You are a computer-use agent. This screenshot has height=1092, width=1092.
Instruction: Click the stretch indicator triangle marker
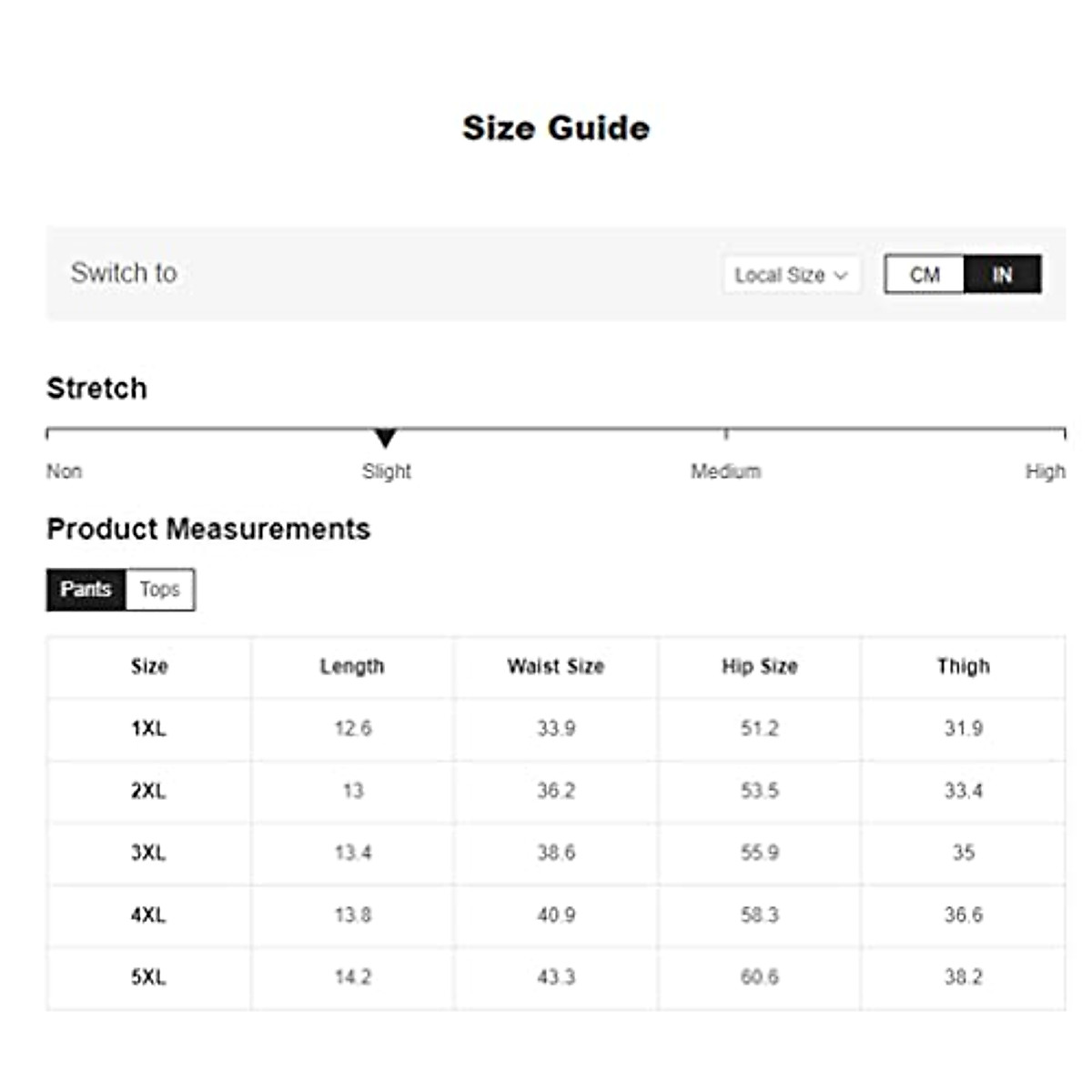(386, 439)
